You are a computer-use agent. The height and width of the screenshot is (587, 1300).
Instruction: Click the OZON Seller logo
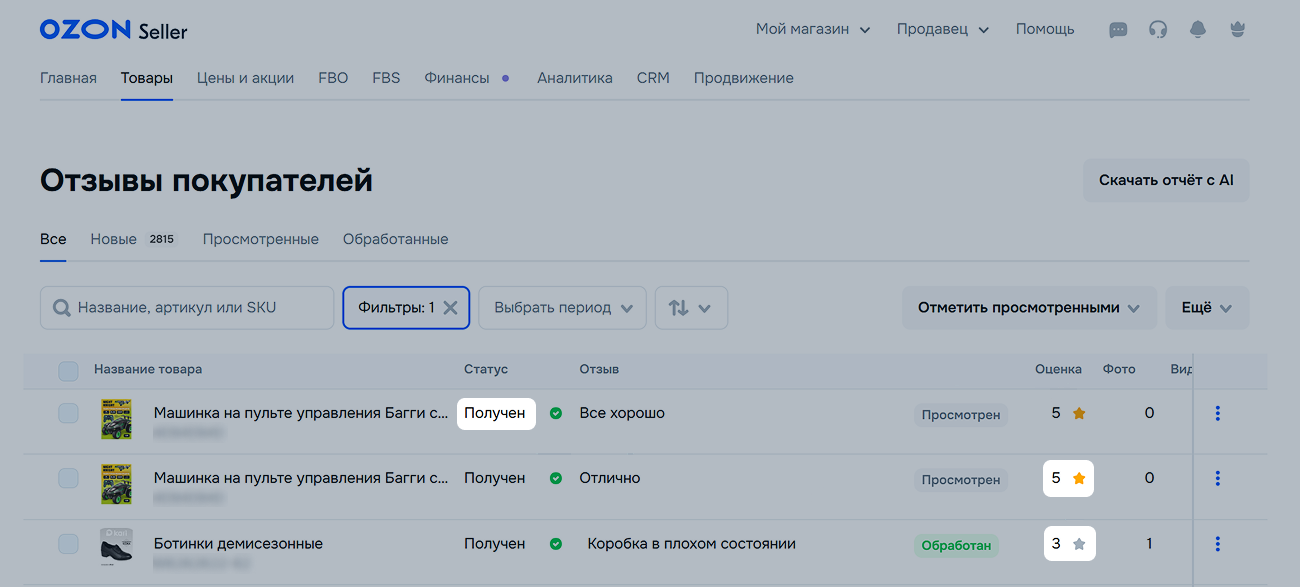(113, 30)
